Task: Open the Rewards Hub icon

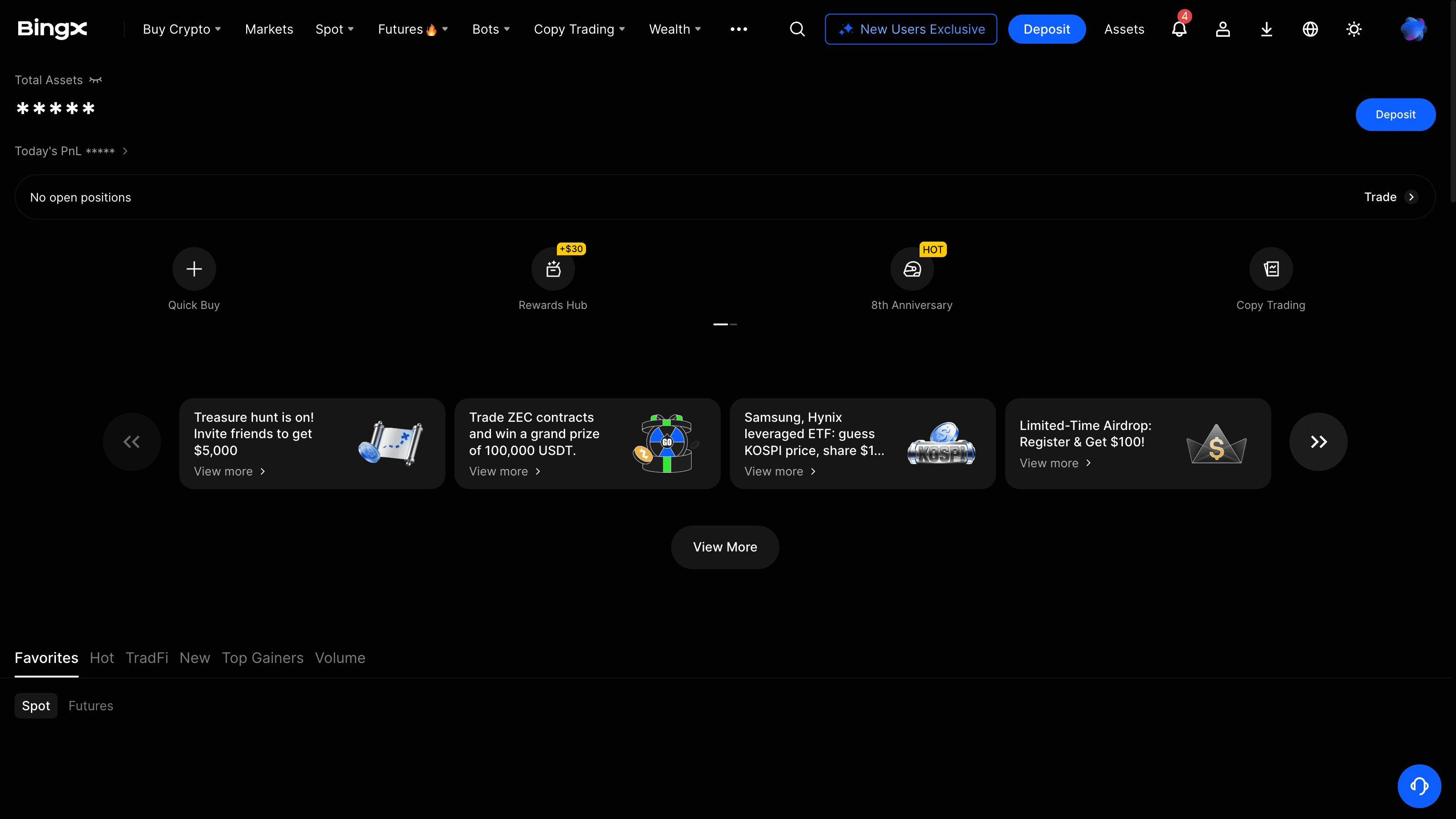Action: (x=553, y=269)
